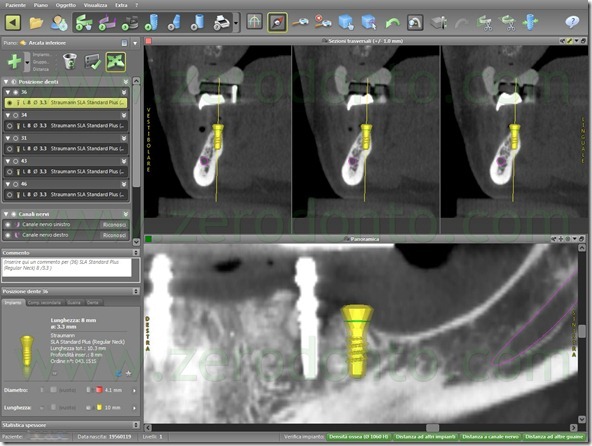This screenshot has height=446, width=592.
Task: Collapse tooth 43 group triangle
Action: tap(8, 161)
